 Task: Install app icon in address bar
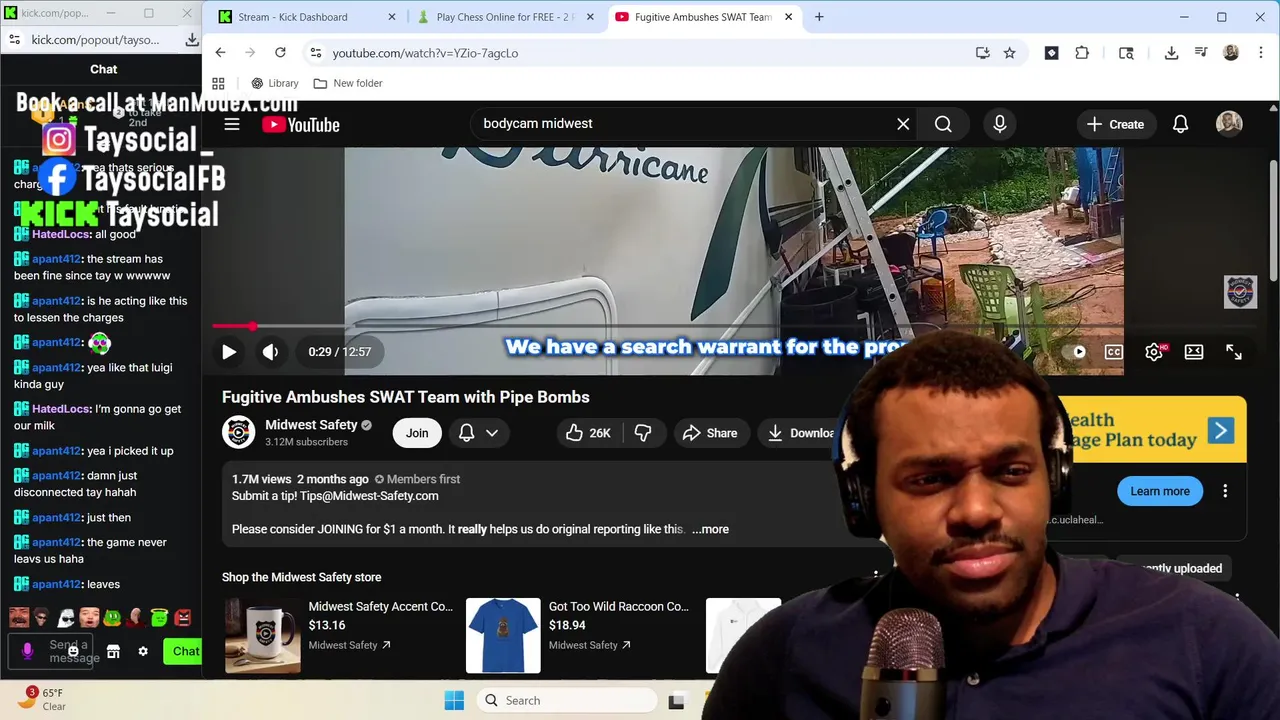tap(983, 53)
